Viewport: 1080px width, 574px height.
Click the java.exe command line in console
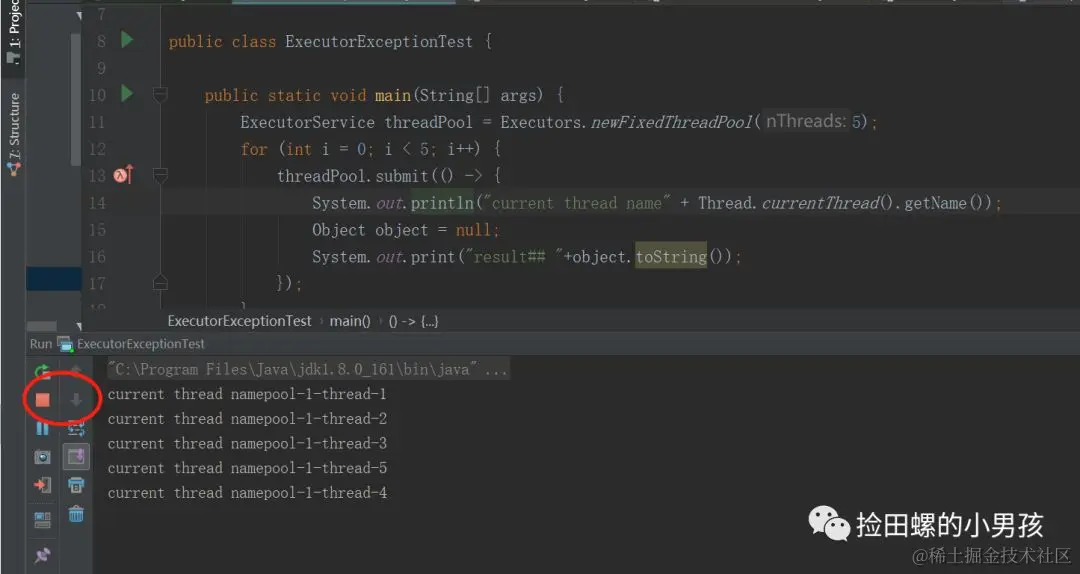click(308, 369)
